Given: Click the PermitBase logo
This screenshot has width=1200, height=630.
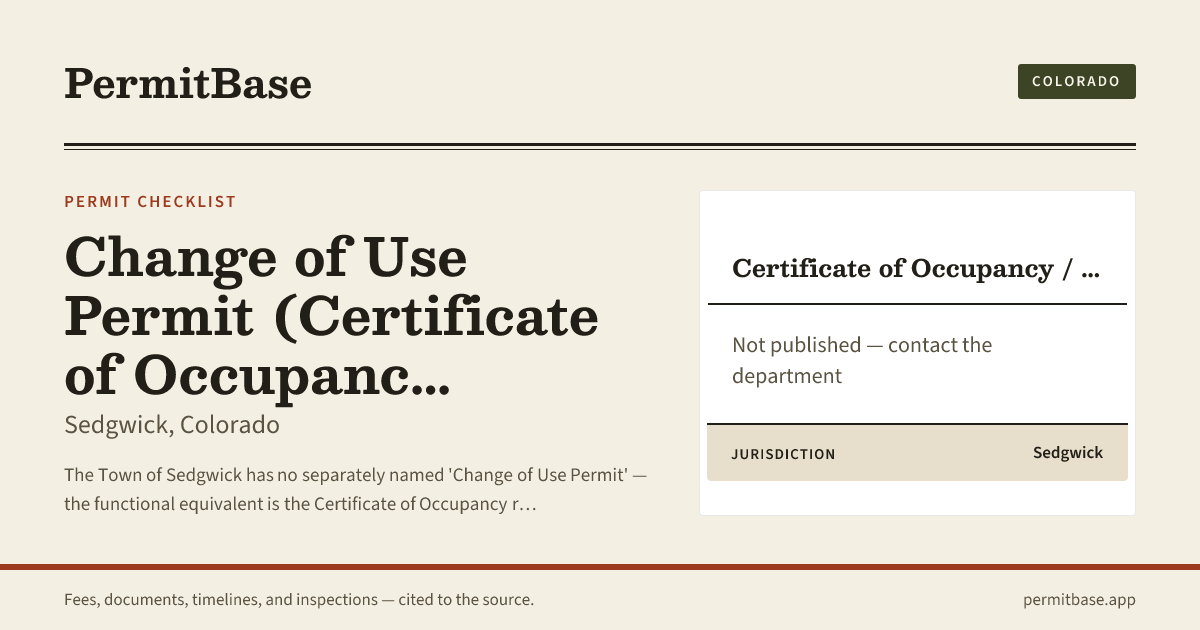Looking at the screenshot, I should [x=187, y=83].
